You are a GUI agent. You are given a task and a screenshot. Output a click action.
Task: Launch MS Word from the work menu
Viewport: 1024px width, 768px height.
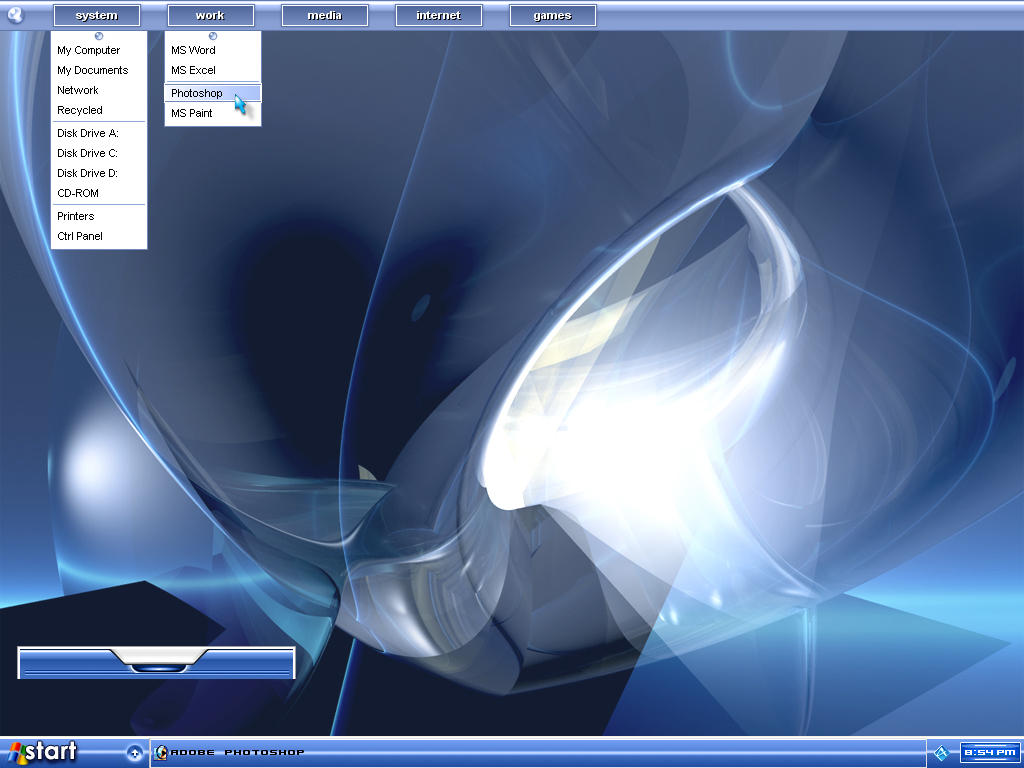(213, 50)
